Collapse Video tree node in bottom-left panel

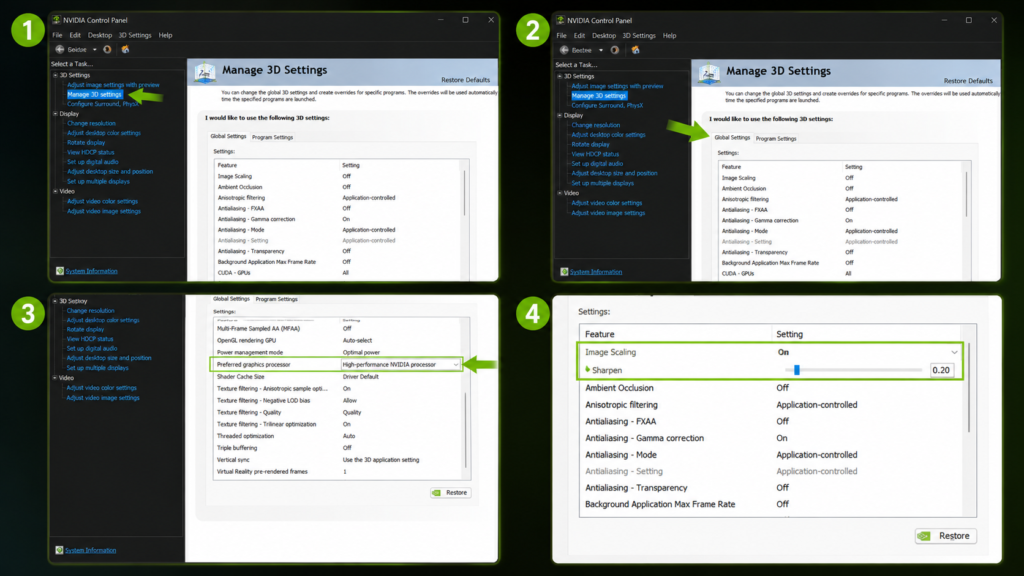55,377
